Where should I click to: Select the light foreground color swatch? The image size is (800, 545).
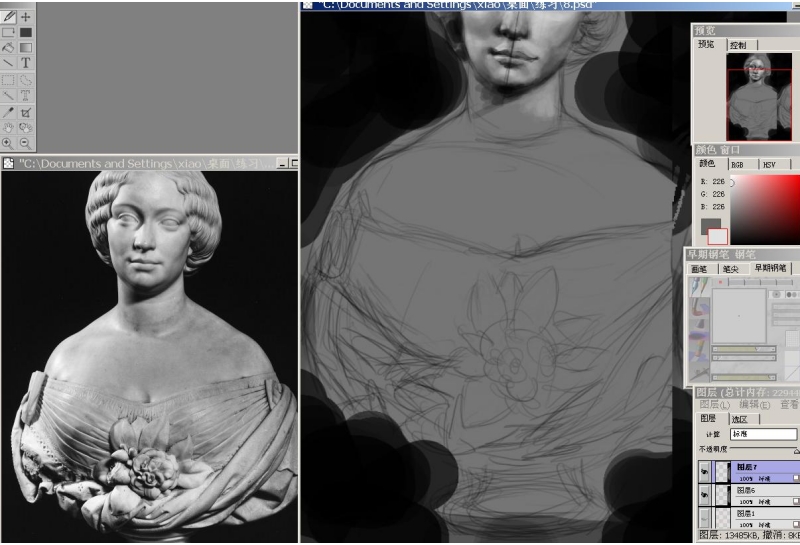(x=718, y=236)
